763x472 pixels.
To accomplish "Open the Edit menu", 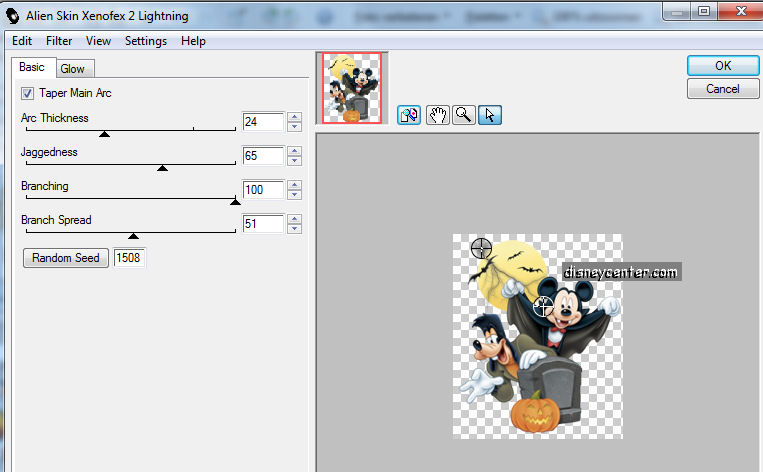I will pyautogui.click(x=22, y=41).
